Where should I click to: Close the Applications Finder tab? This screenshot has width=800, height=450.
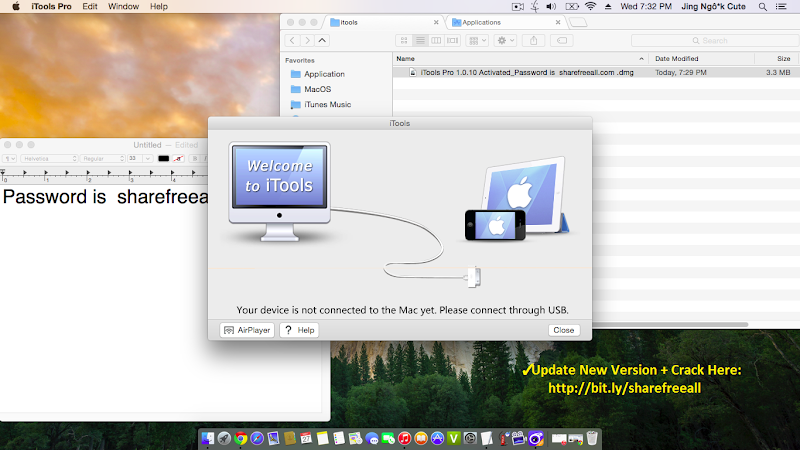click(558, 22)
